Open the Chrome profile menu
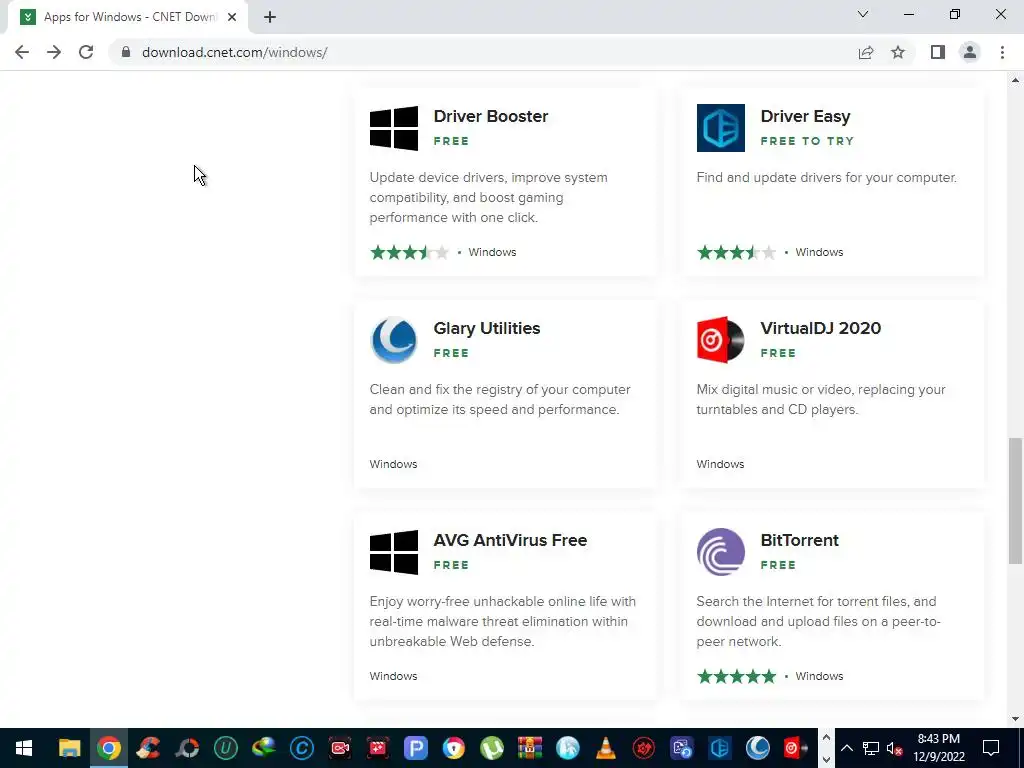 coord(970,52)
